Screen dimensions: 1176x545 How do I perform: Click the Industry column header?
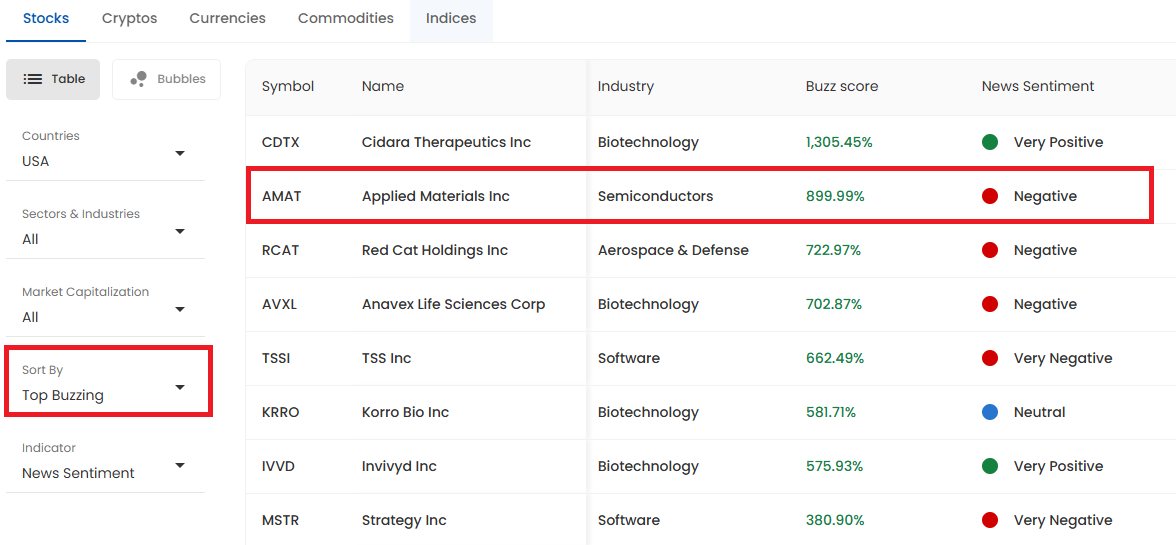(x=626, y=86)
